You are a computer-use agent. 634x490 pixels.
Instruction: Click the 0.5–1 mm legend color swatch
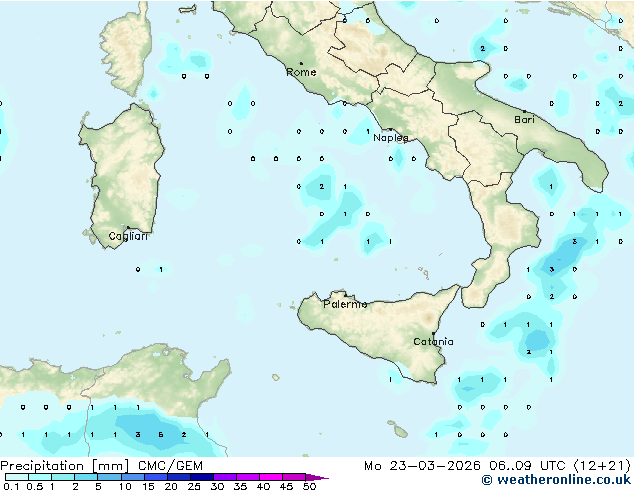pyautogui.click(x=40, y=477)
